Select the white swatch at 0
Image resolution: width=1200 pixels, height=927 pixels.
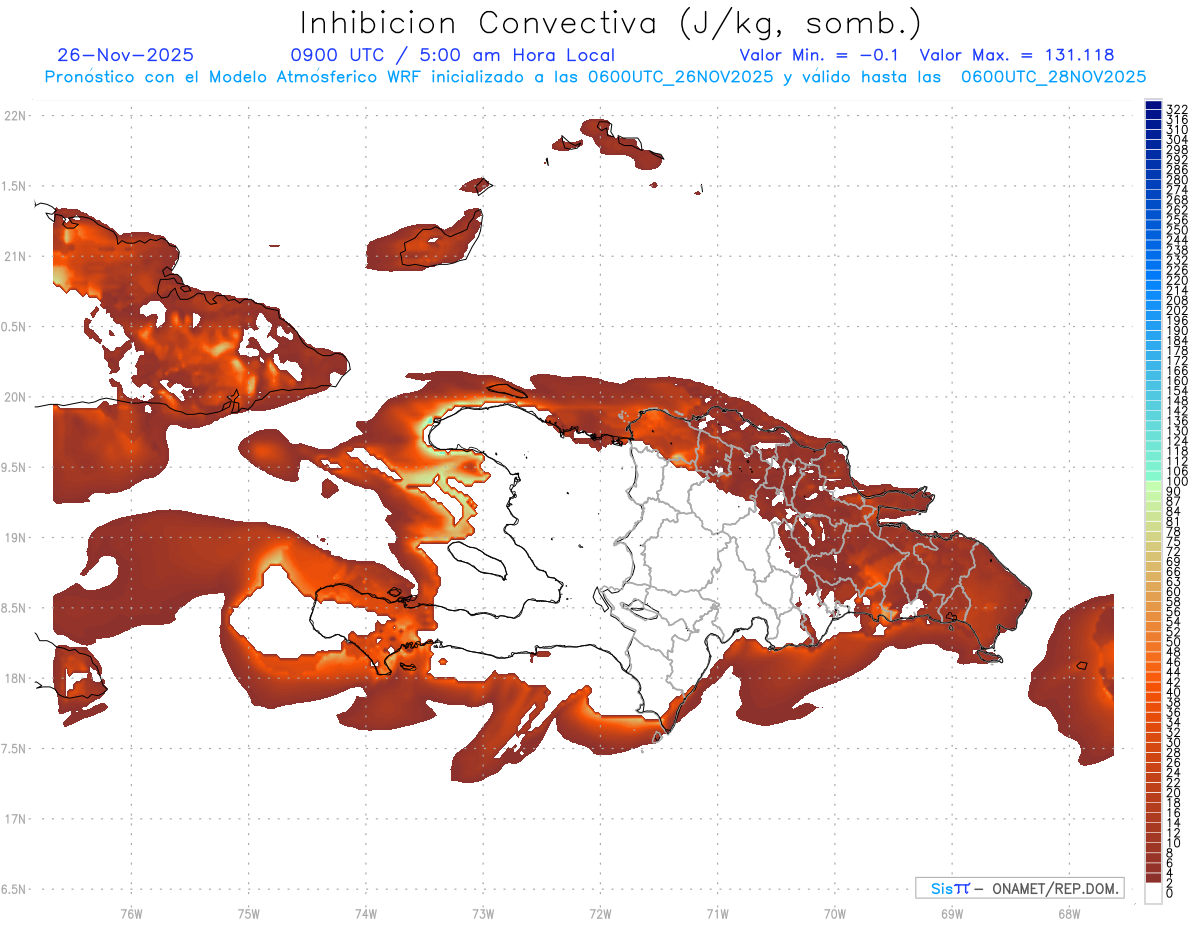tap(1153, 894)
